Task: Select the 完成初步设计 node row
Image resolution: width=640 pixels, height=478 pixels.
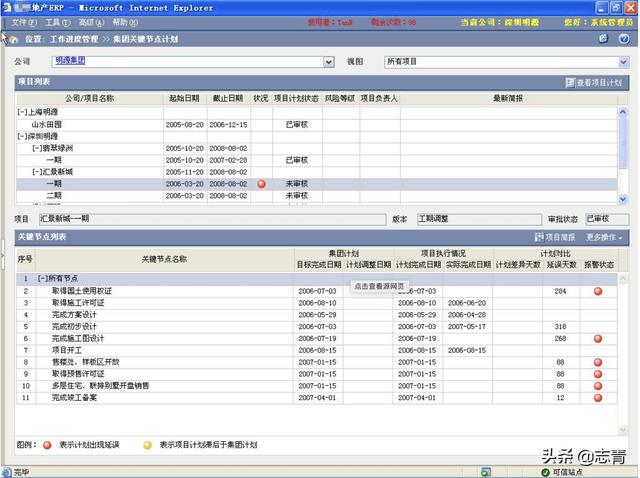Action: click(x=316, y=327)
